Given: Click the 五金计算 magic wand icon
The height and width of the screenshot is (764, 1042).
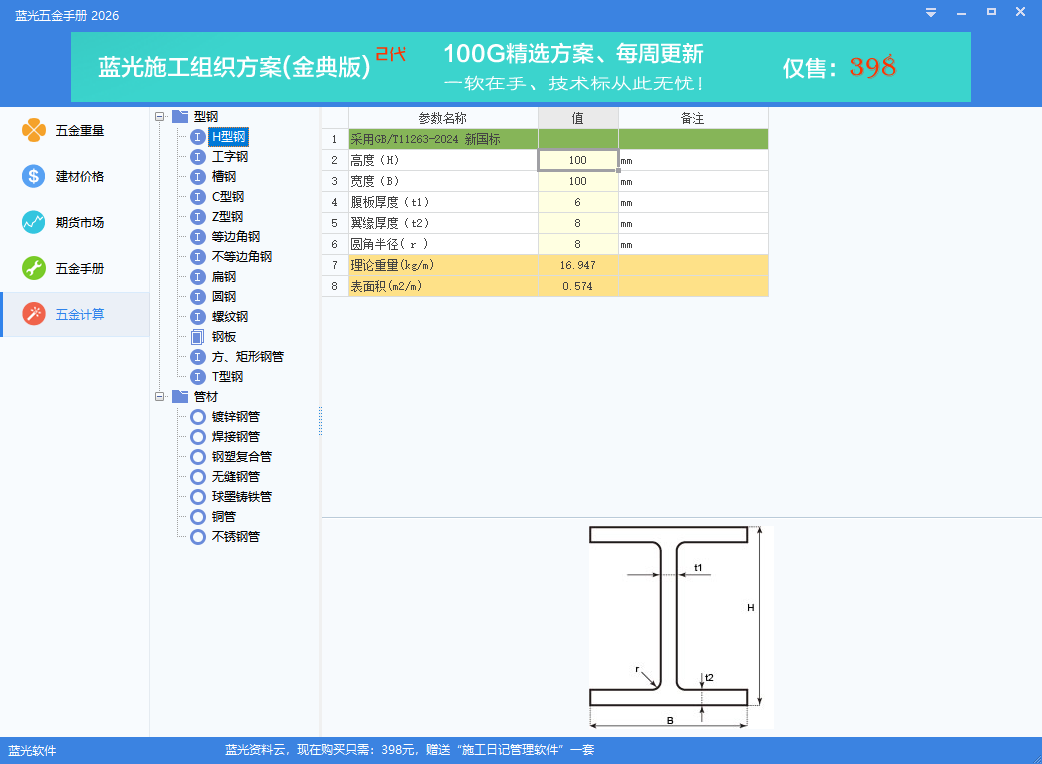Looking at the screenshot, I should click(x=34, y=314).
